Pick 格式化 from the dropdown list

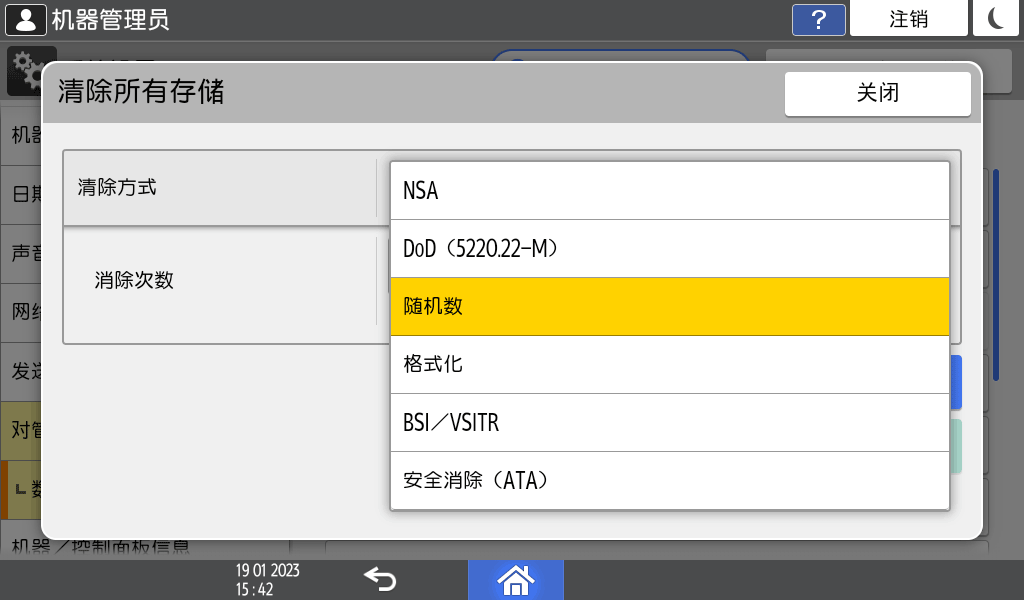[669, 364]
